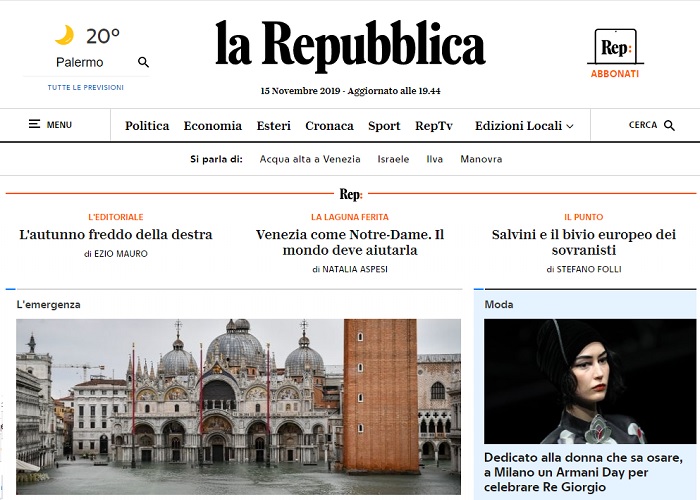Click author name STEFANO FOLLI
The width and height of the screenshot is (700, 500).
[x=589, y=269]
